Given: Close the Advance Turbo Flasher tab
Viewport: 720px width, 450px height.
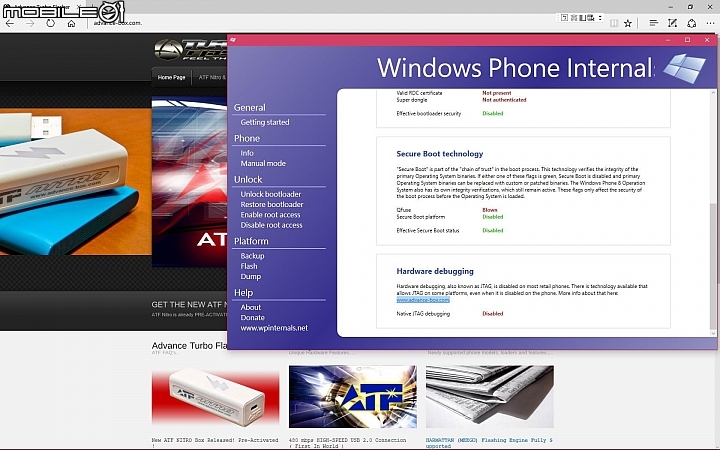Looking at the screenshot, I should point(79,7).
